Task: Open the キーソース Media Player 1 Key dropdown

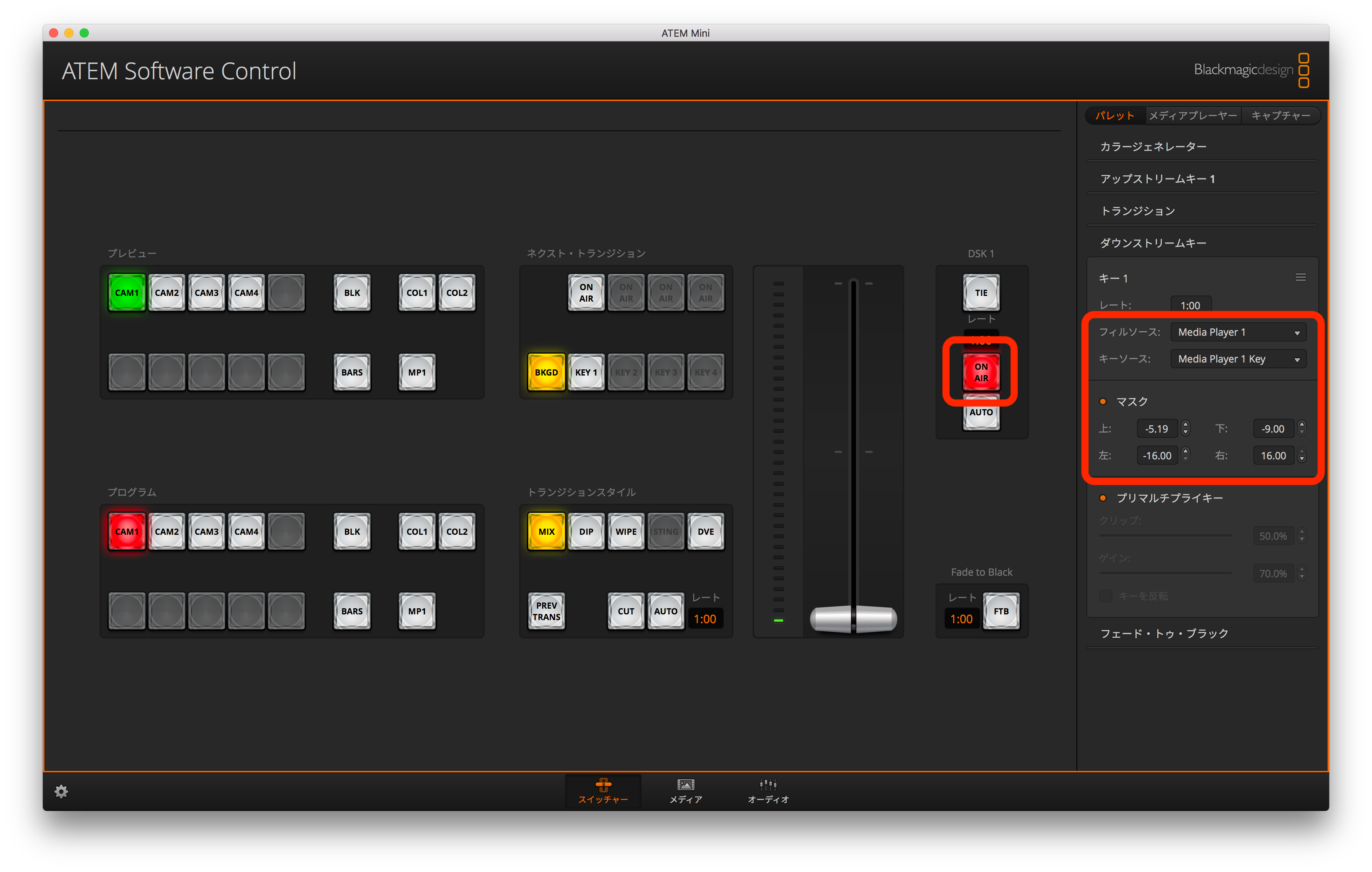Action: tap(1238, 359)
